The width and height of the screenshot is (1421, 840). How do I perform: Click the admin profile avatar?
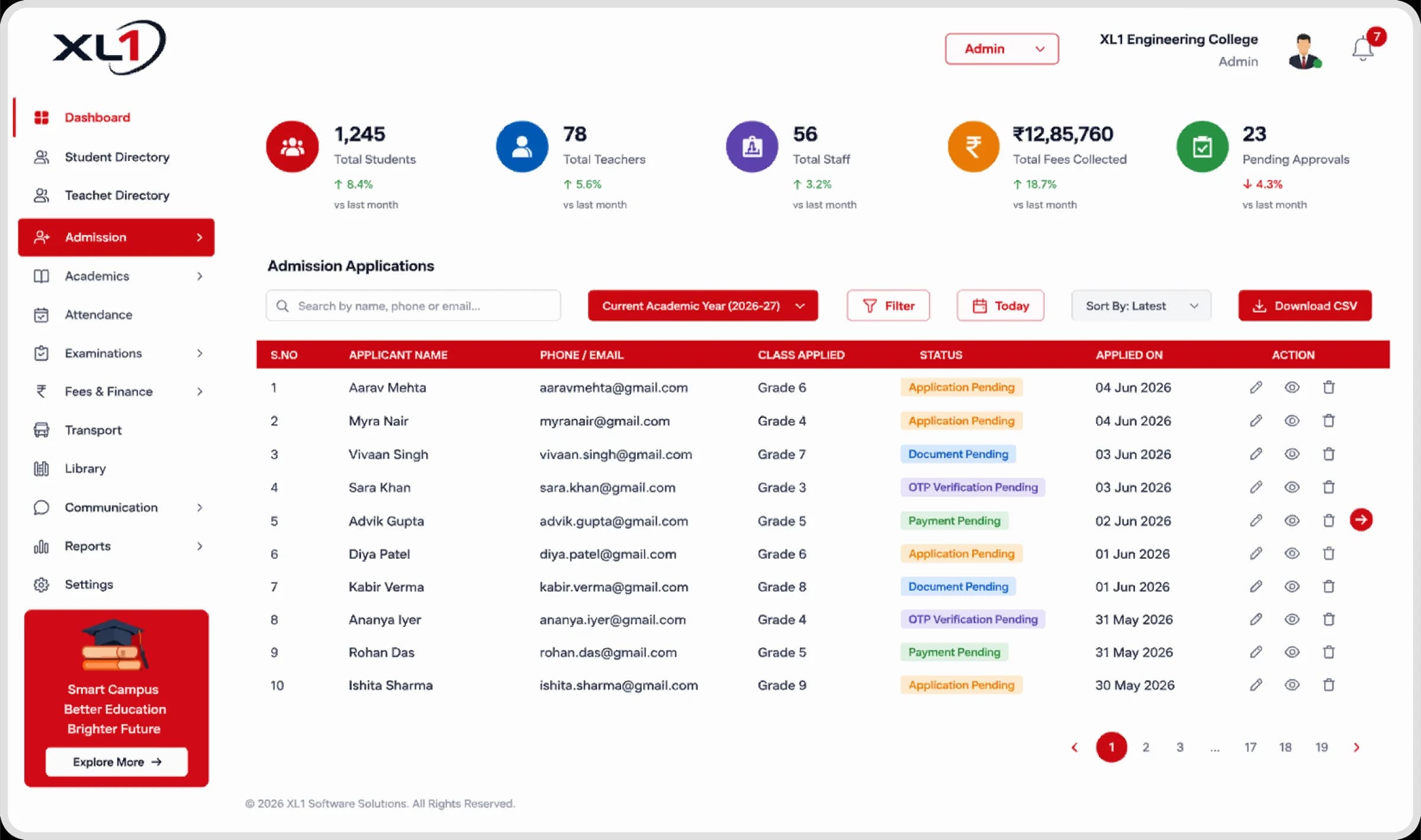[x=1303, y=52]
